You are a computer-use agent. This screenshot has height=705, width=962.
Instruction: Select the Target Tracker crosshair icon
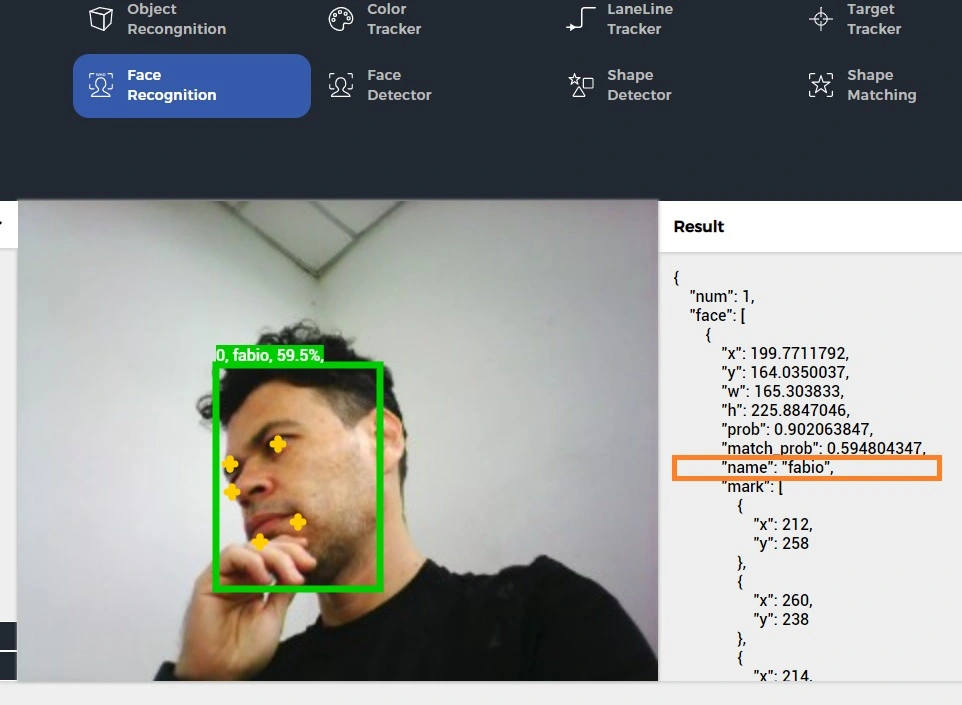point(820,19)
